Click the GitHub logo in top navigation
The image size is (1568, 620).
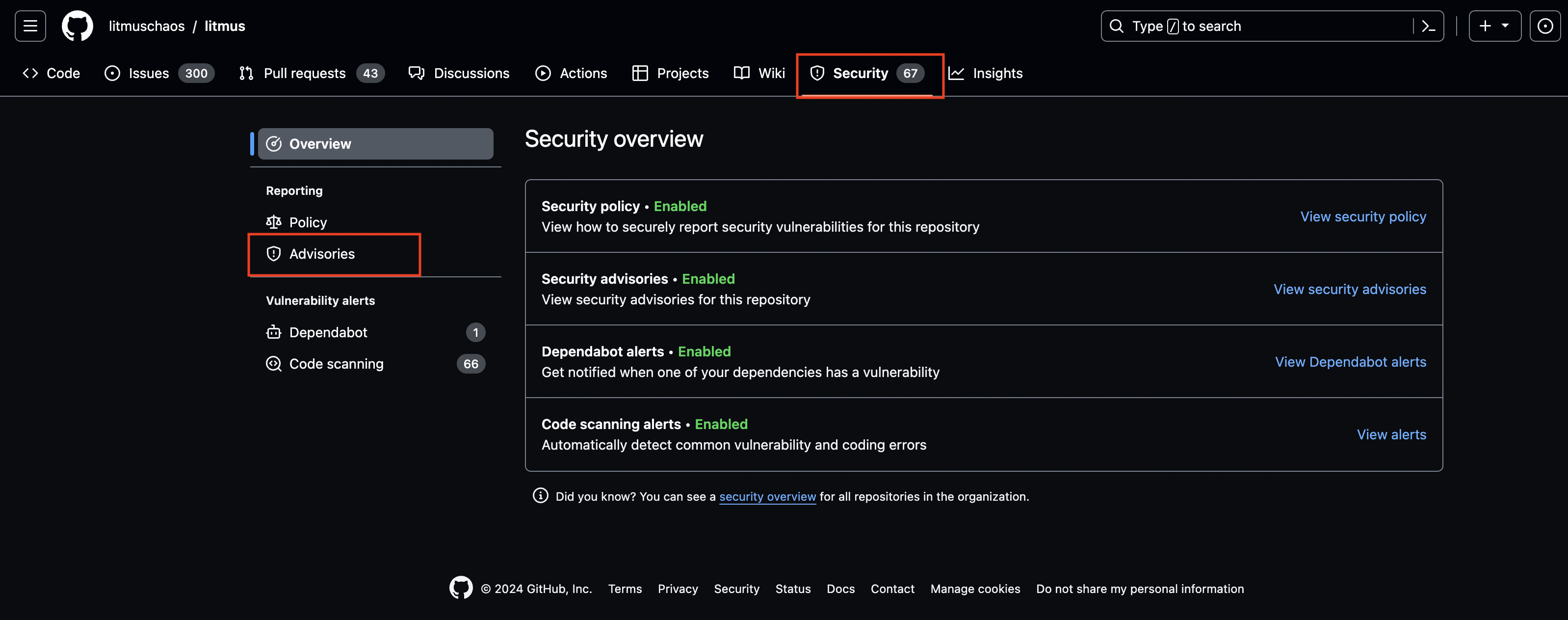point(77,25)
